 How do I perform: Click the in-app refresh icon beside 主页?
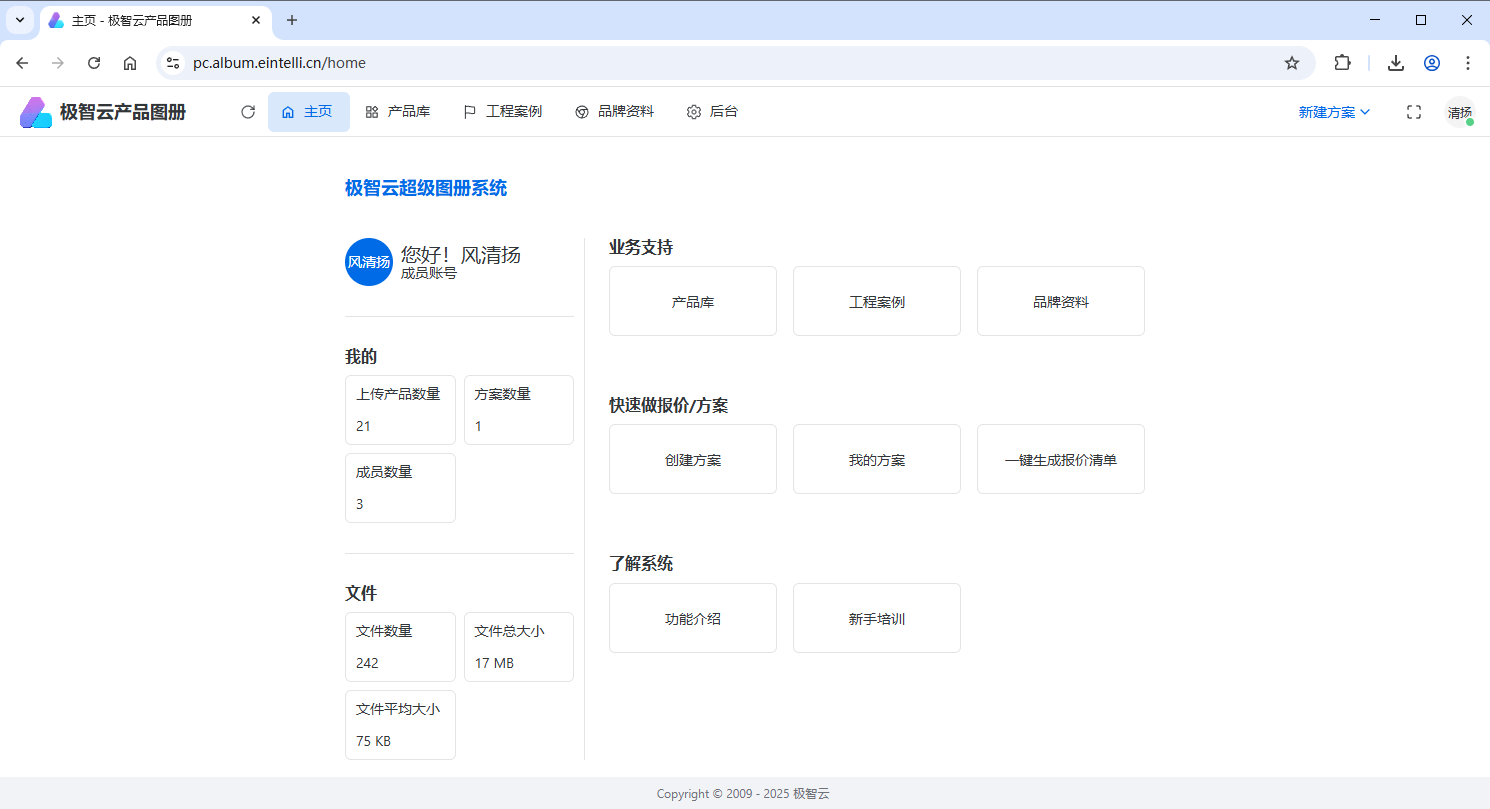248,112
